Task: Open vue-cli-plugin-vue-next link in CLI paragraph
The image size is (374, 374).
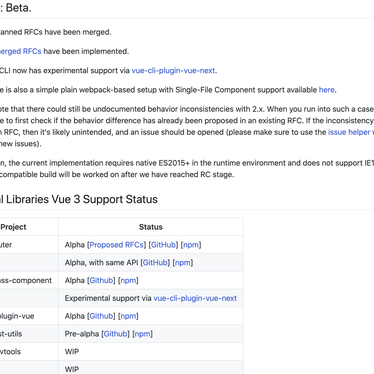Action: [x=174, y=71]
